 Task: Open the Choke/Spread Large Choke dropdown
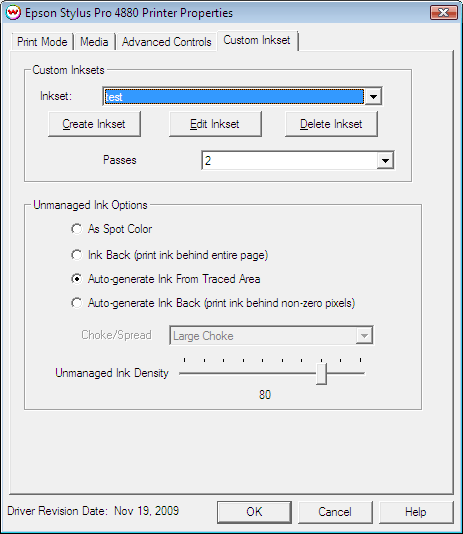pyautogui.click(x=364, y=336)
